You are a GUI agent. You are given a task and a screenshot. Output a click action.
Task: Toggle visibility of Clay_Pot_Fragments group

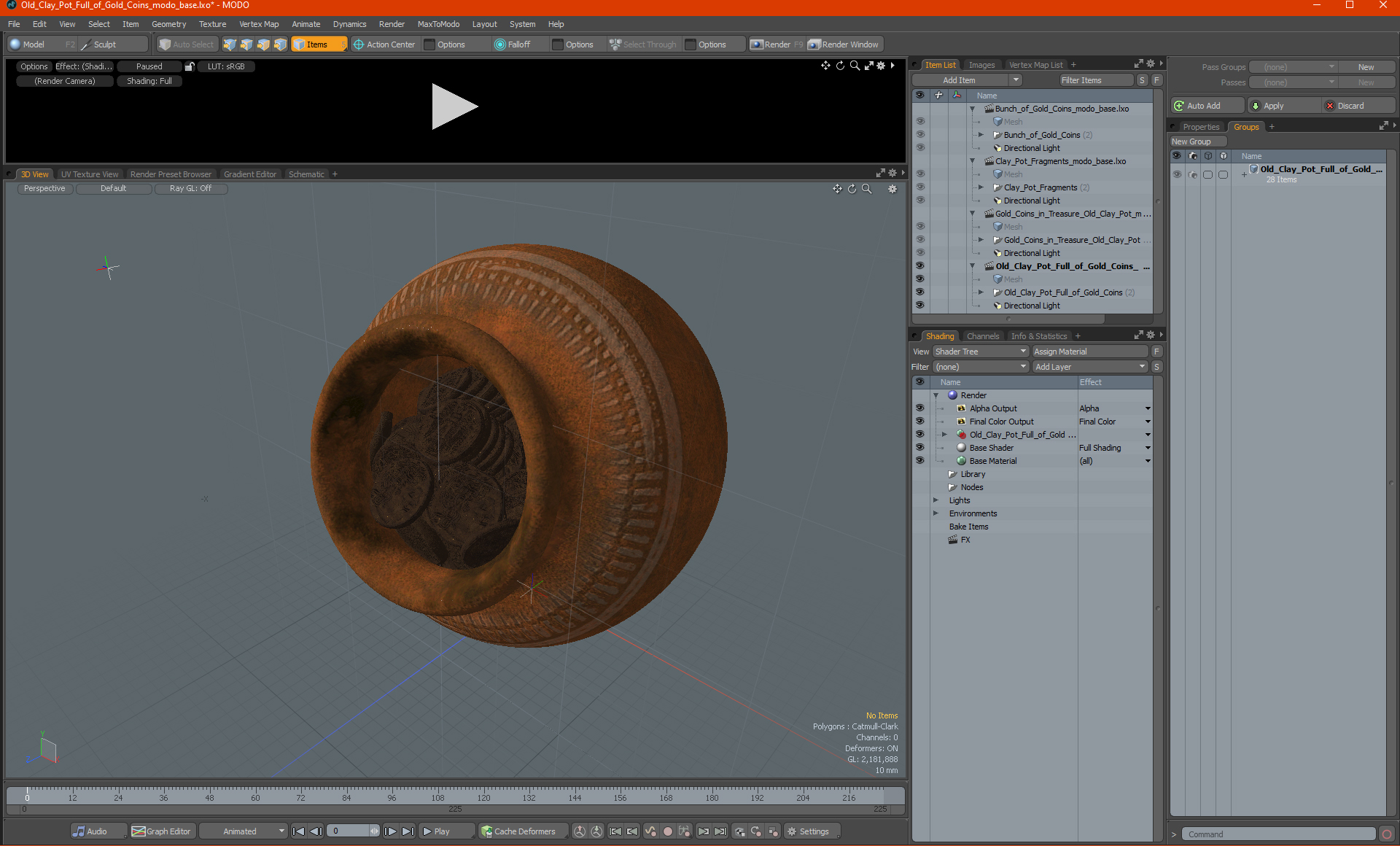click(919, 187)
